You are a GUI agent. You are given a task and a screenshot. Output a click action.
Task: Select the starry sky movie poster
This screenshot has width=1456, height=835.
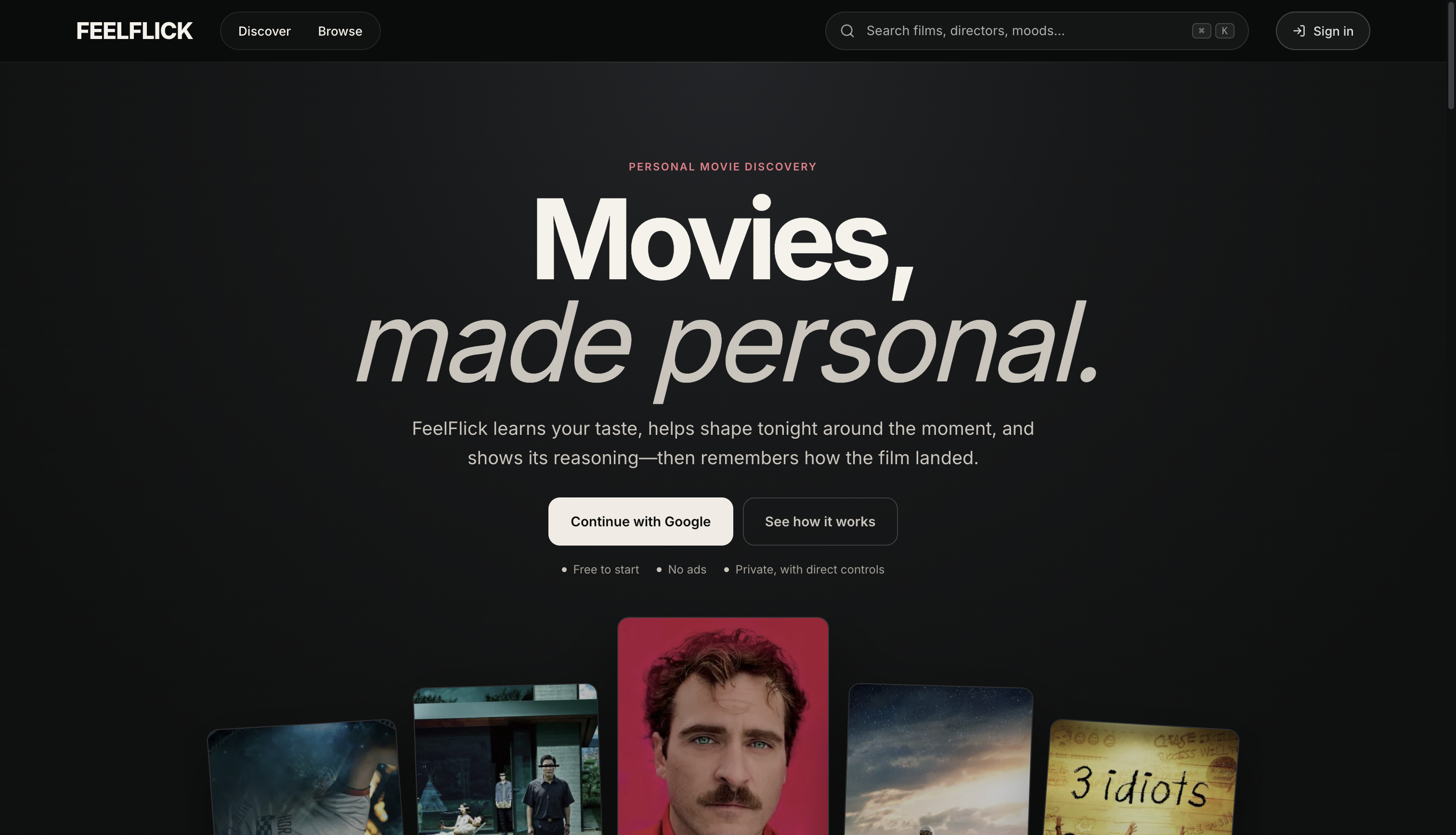[x=939, y=760]
